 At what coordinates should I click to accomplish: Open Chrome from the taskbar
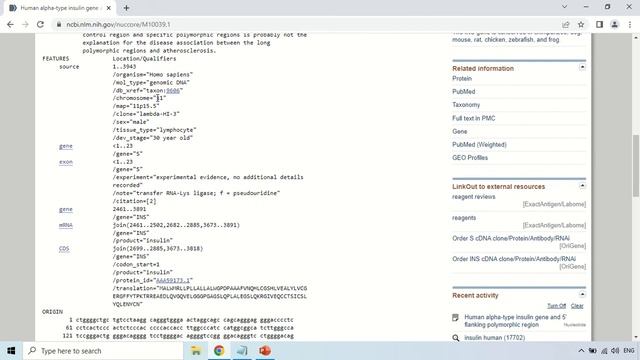coord(219,351)
